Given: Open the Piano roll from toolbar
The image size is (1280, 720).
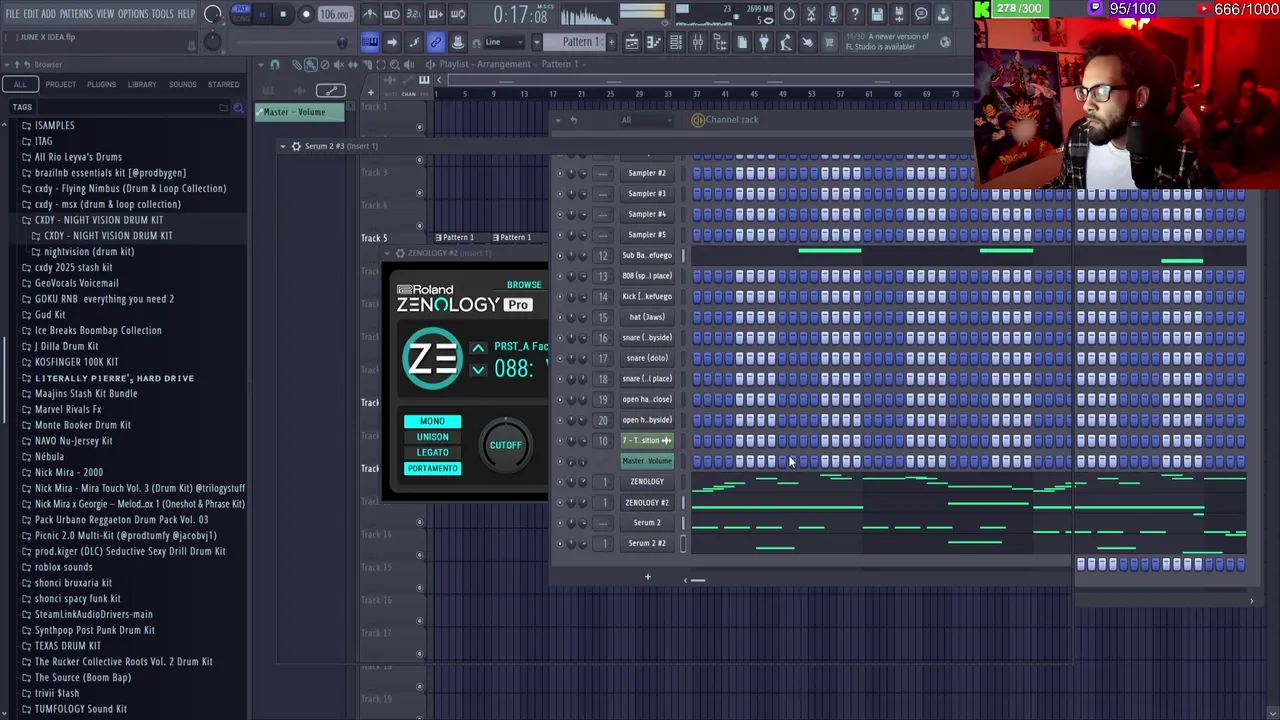Looking at the screenshot, I should [x=654, y=42].
